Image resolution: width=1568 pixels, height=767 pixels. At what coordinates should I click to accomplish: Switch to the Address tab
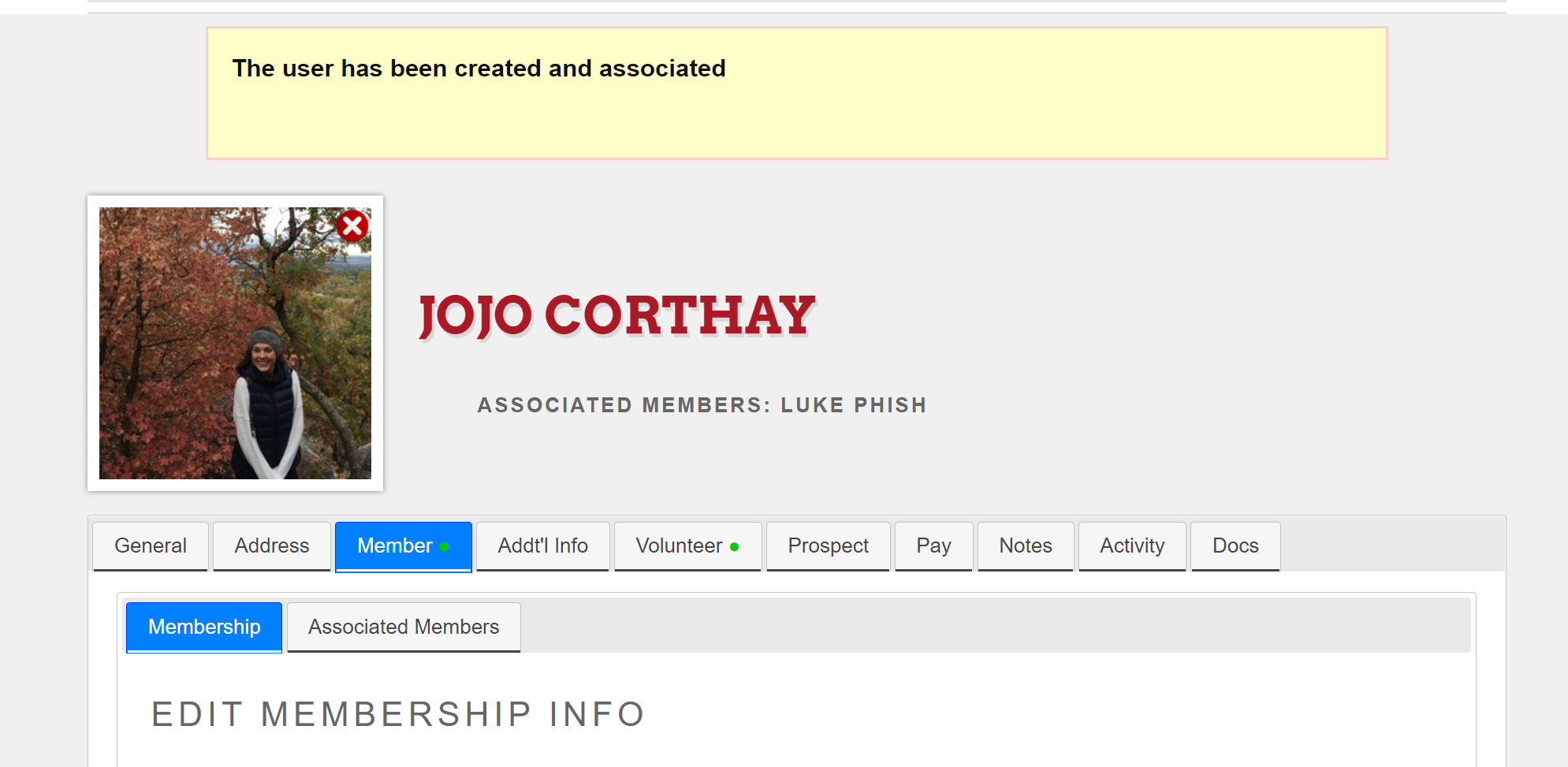tap(272, 546)
